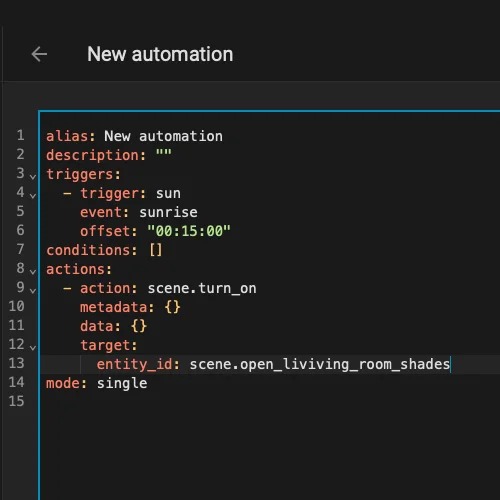This screenshot has height=500, width=500.
Task: Place cursor in alias value 'New automation'
Action: point(163,136)
